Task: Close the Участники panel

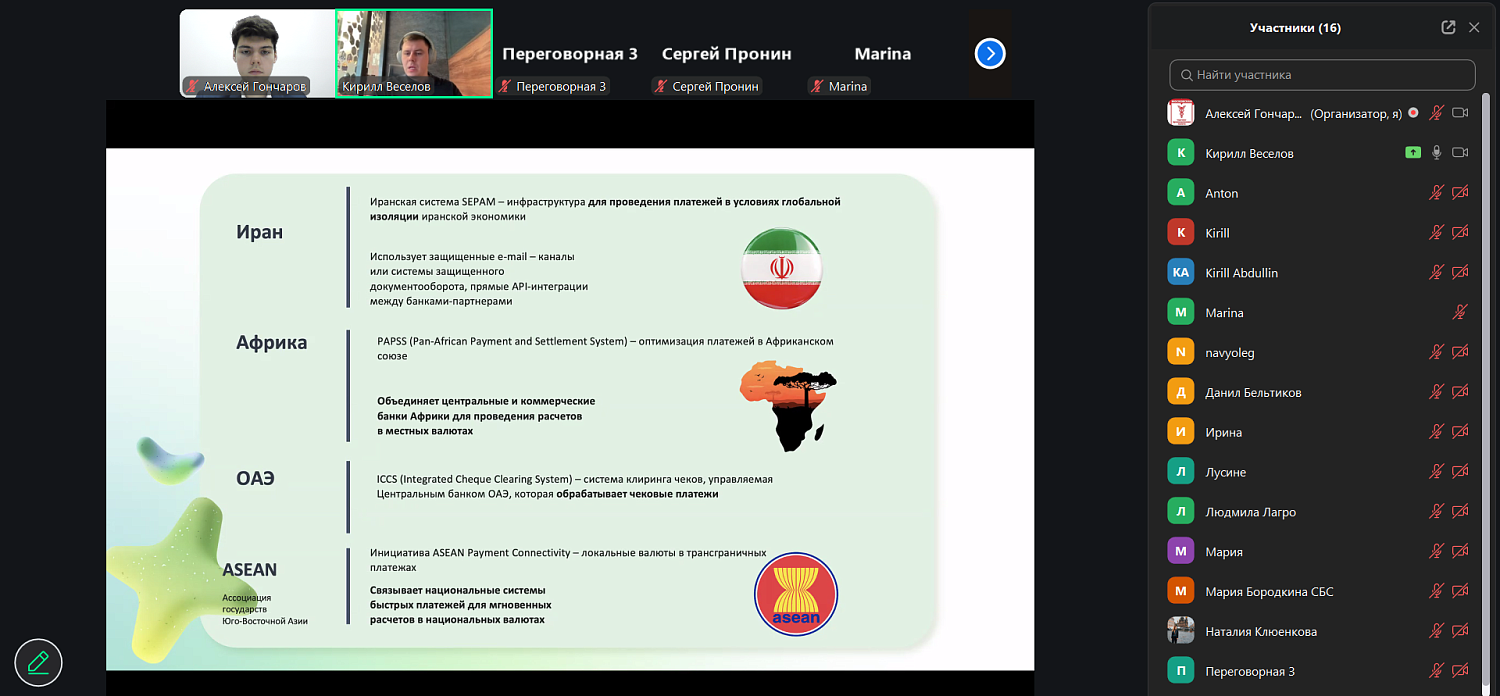Action: 1474,28
